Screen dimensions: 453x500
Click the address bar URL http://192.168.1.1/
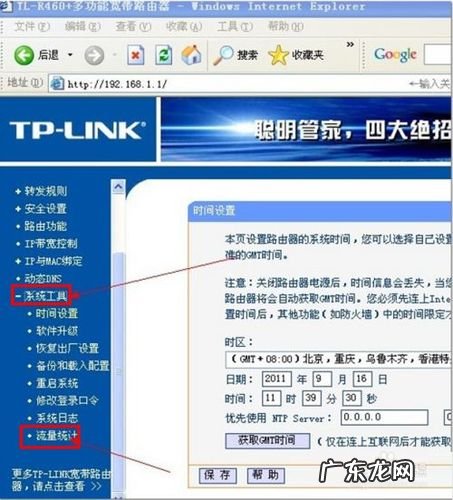pyautogui.click(x=117, y=84)
